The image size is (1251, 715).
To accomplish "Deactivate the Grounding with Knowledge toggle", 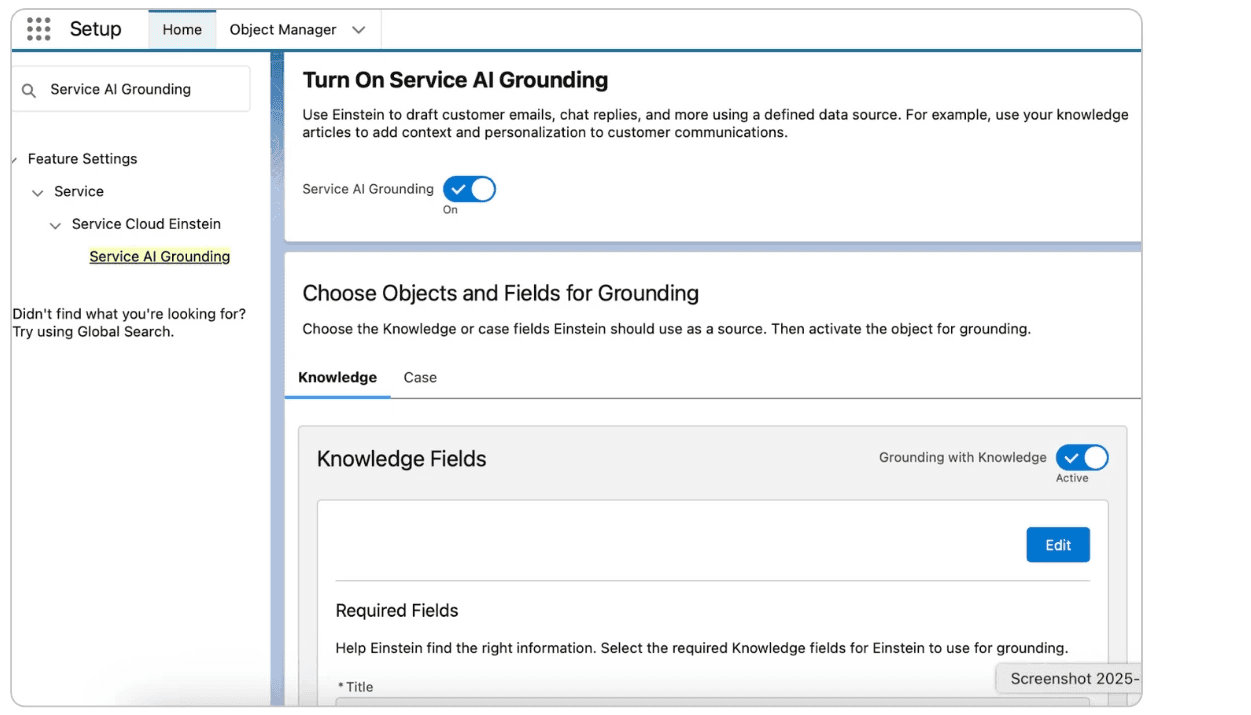I will [1082, 458].
